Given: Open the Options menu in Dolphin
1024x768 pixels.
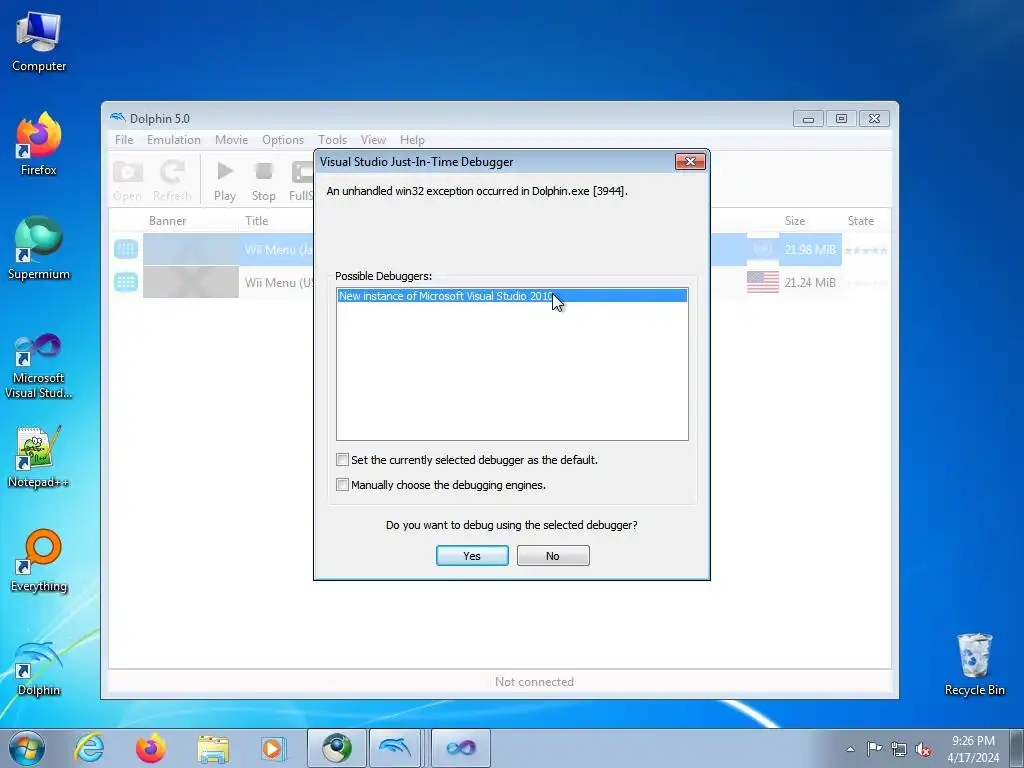Looking at the screenshot, I should [x=283, y=140].
